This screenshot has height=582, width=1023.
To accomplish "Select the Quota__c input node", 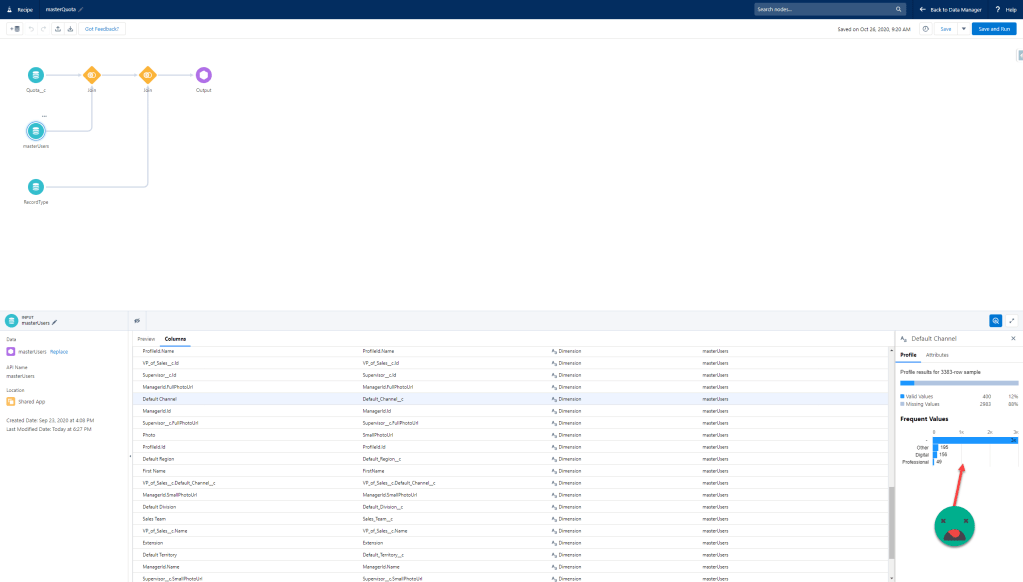I will pyautogui.click(x=36, y=75).
